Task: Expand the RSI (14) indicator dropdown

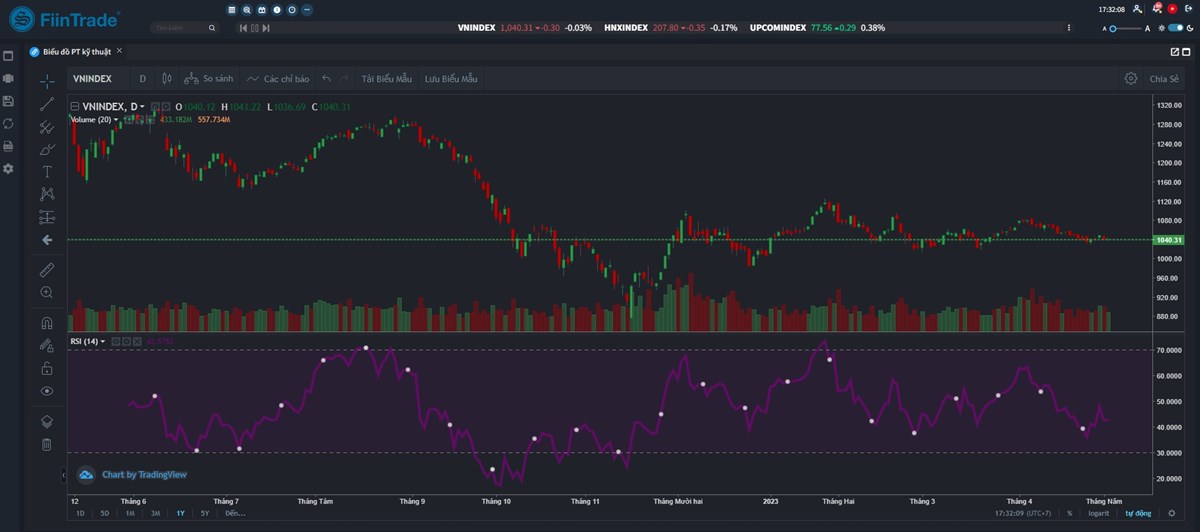Action: (102, 342)
